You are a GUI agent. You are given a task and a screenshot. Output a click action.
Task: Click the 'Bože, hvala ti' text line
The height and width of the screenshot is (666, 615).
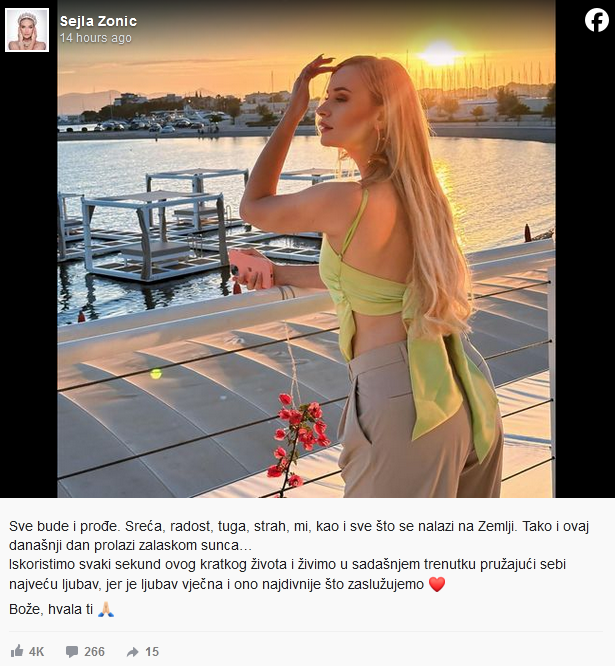click(x=51, y=609)
